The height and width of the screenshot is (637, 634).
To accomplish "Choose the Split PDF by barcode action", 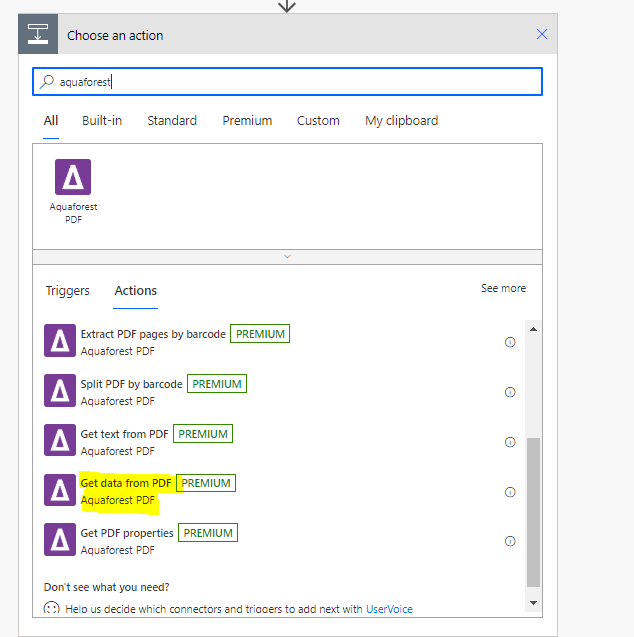I will click(131, 384).
